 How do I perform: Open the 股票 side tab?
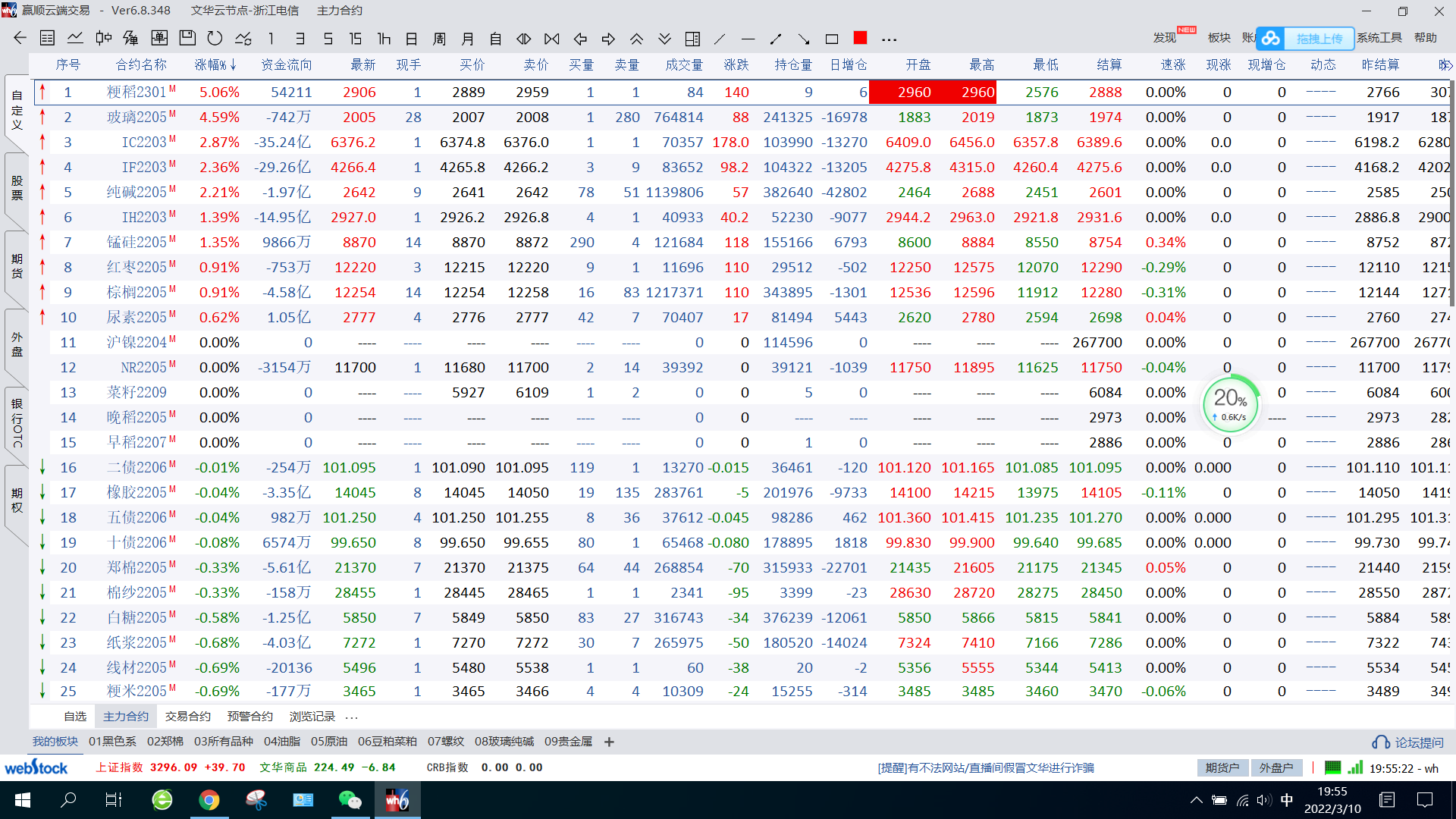click(17, 187)
